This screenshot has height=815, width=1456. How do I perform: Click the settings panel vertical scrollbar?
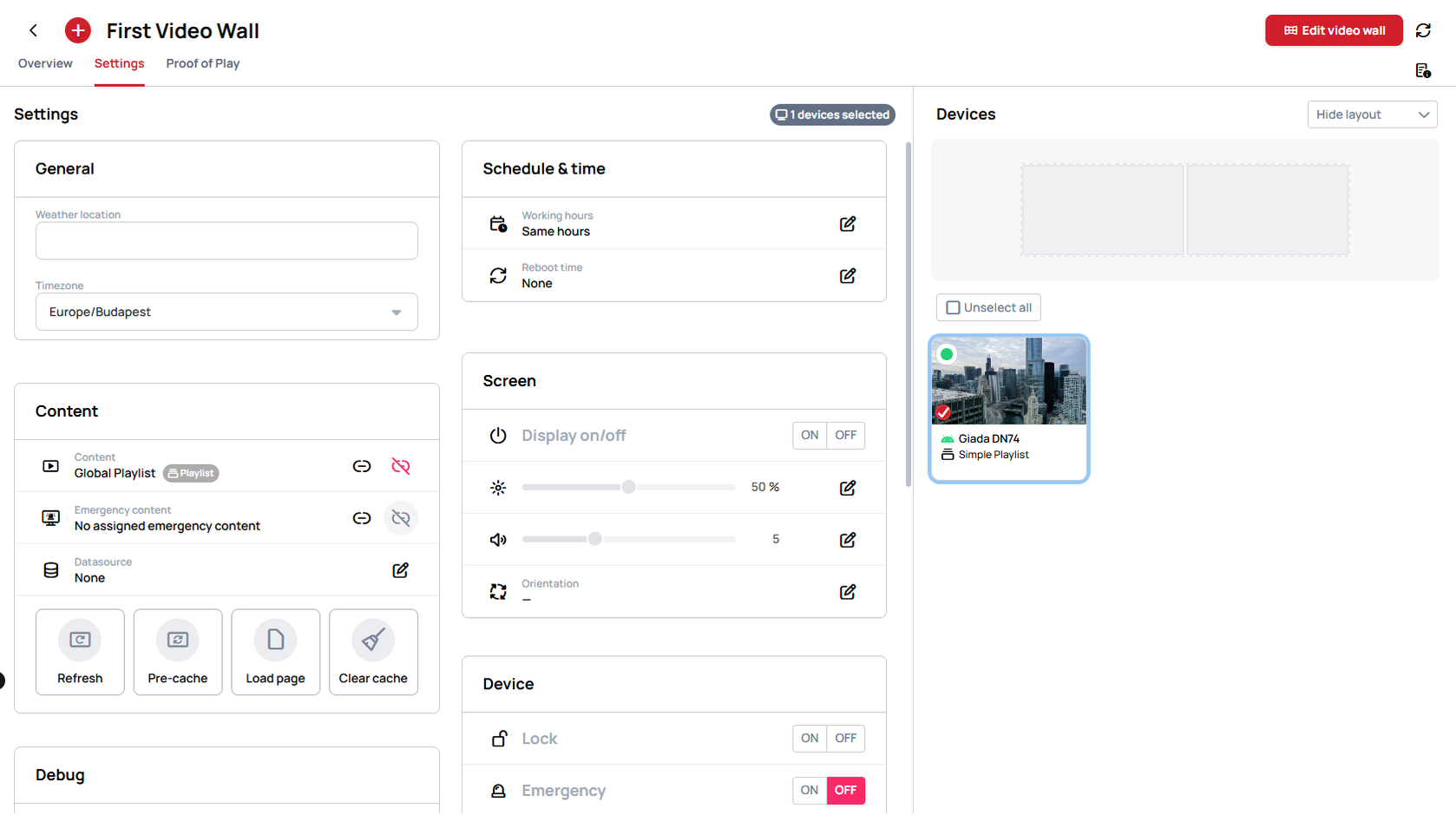pyautogui.click(x=908, y=314)
